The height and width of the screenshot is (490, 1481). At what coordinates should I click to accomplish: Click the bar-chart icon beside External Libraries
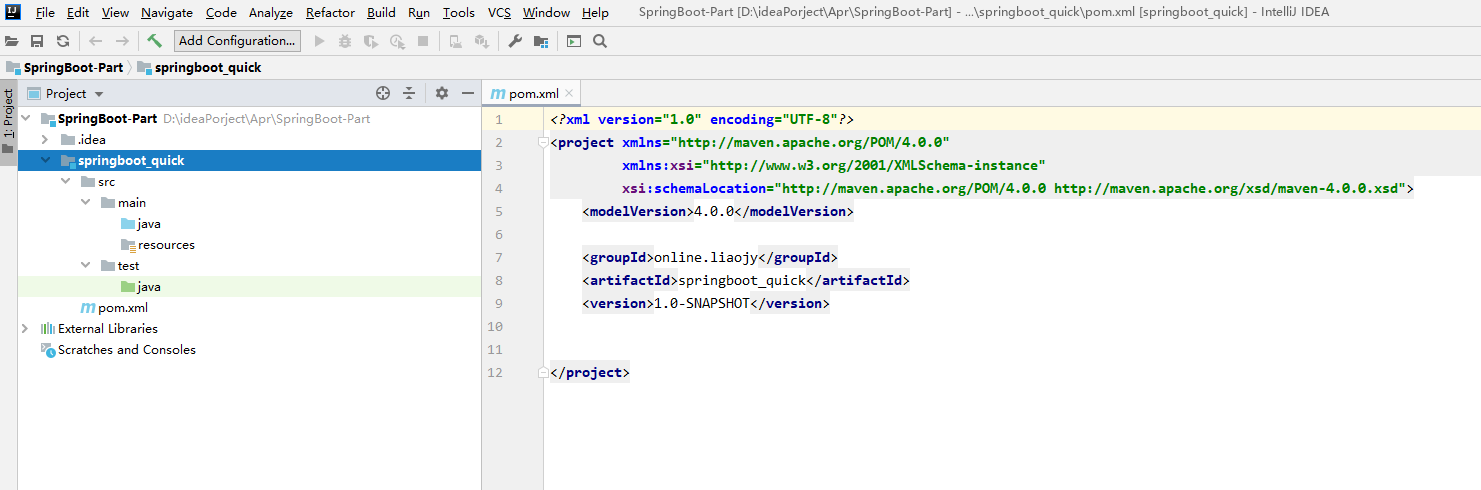[x=47, y=329]
